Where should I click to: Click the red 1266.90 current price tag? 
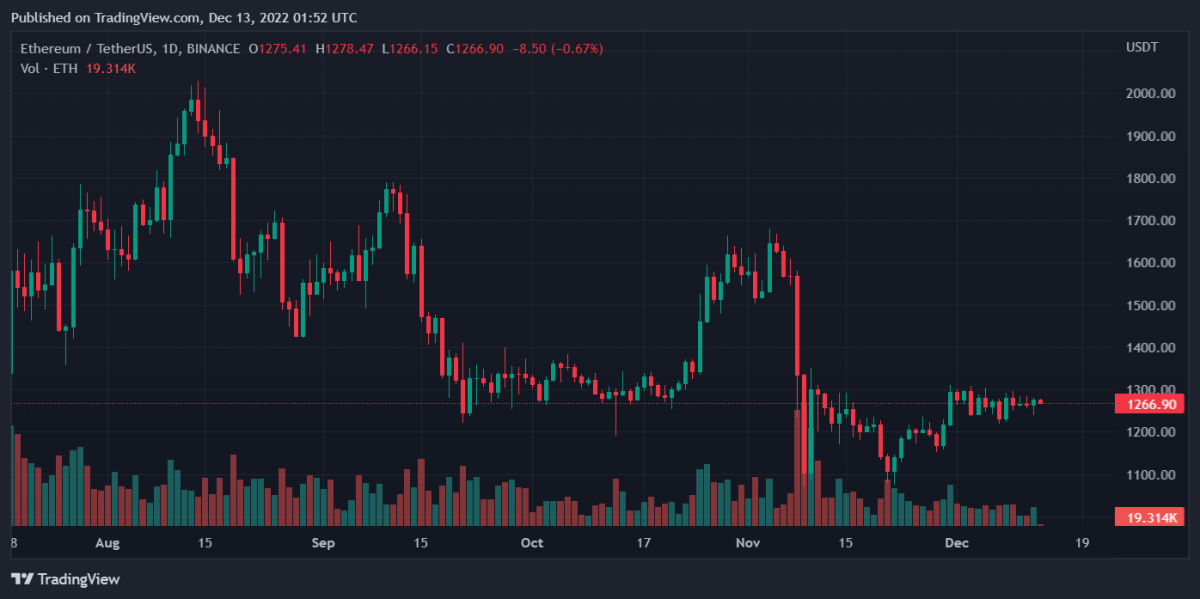click(x=1148, y=404)
